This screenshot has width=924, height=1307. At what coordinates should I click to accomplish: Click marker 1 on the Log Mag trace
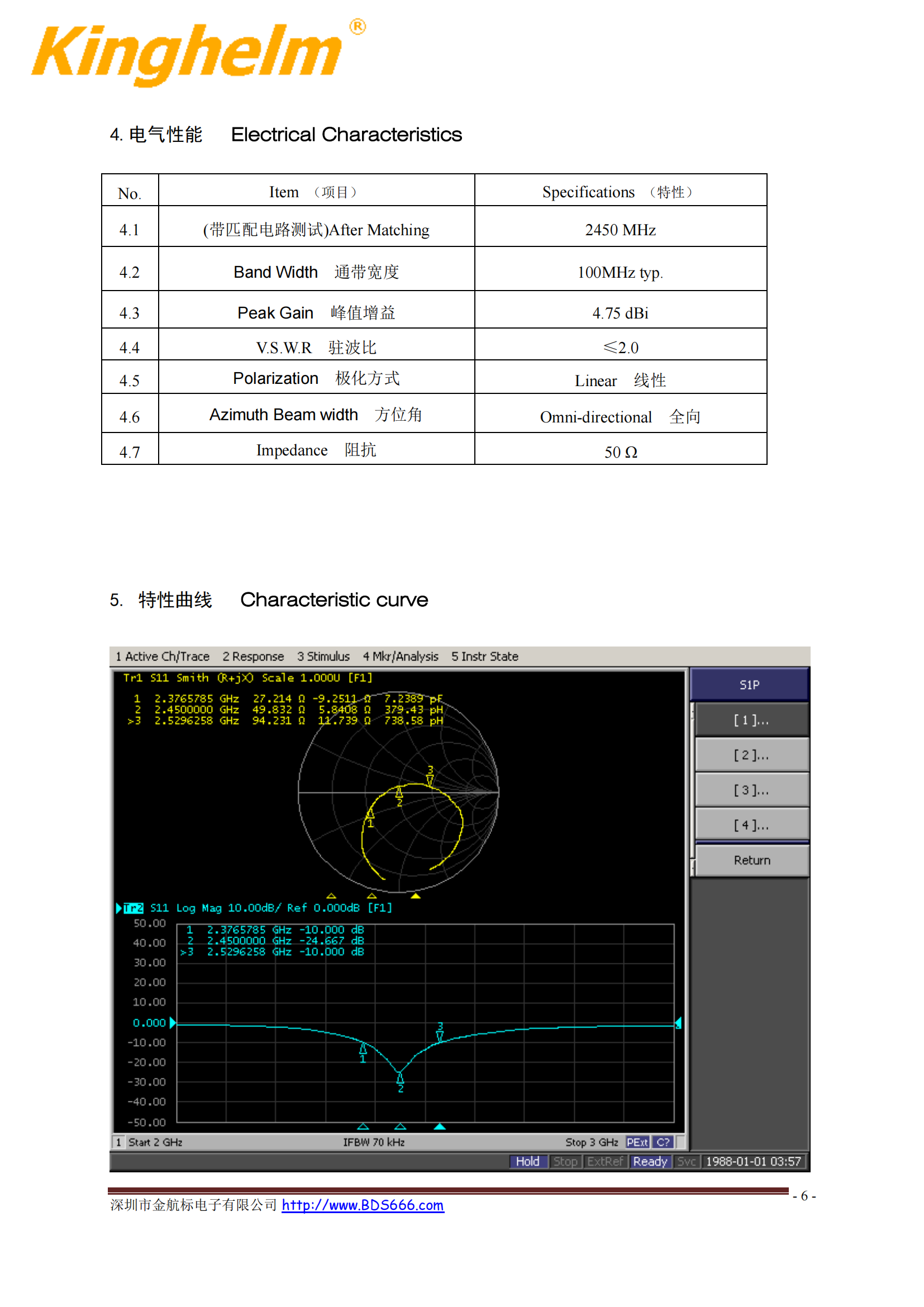[x=363, y=1053]
